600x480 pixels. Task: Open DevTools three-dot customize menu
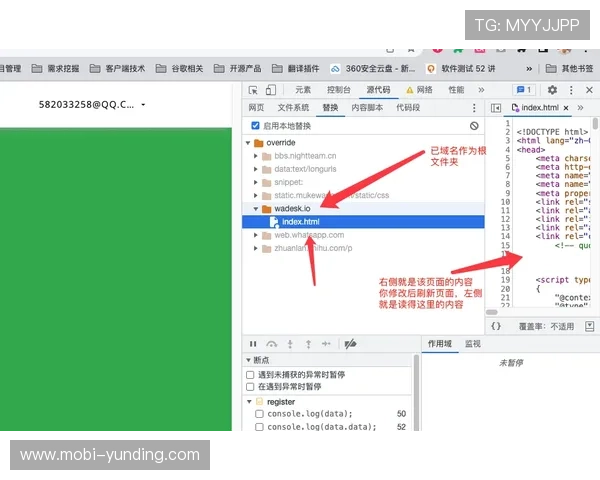pyautogui.click(x=571, y=90)
